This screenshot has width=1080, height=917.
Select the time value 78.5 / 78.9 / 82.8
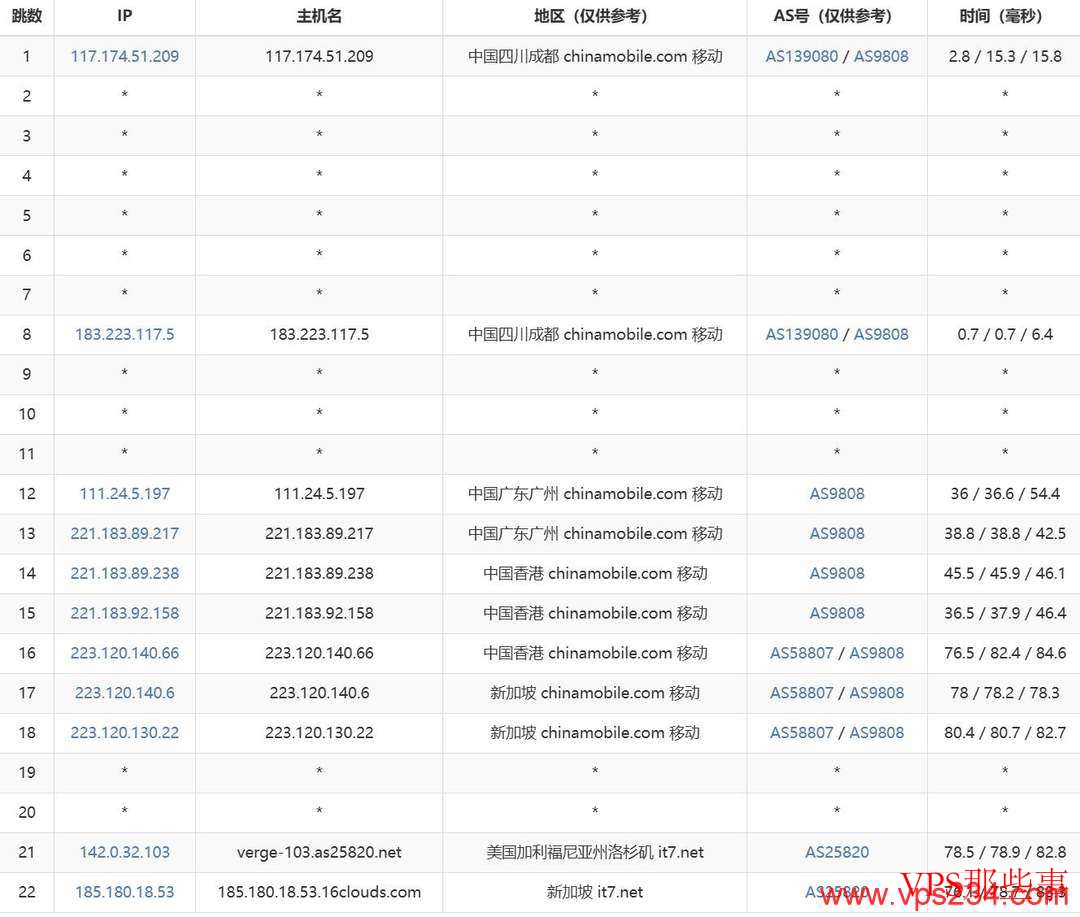1005,852
